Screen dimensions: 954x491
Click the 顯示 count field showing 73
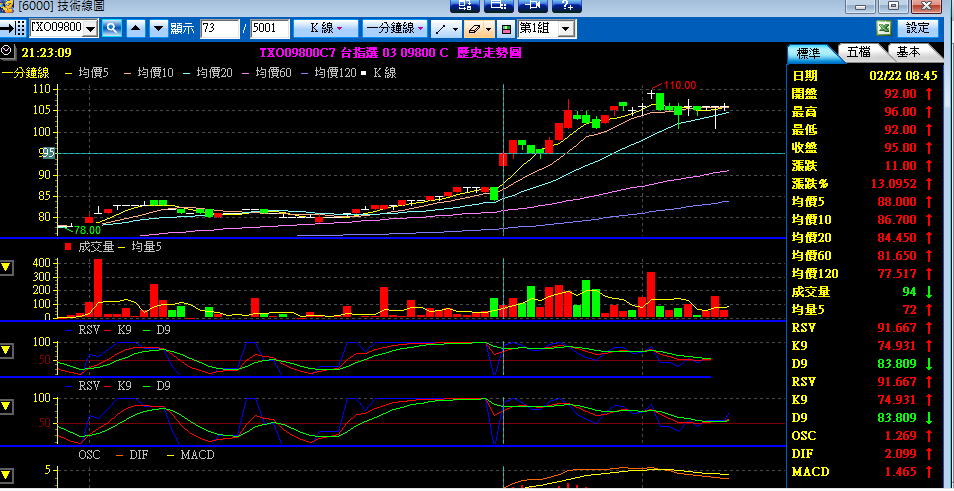tap(220, 28)
